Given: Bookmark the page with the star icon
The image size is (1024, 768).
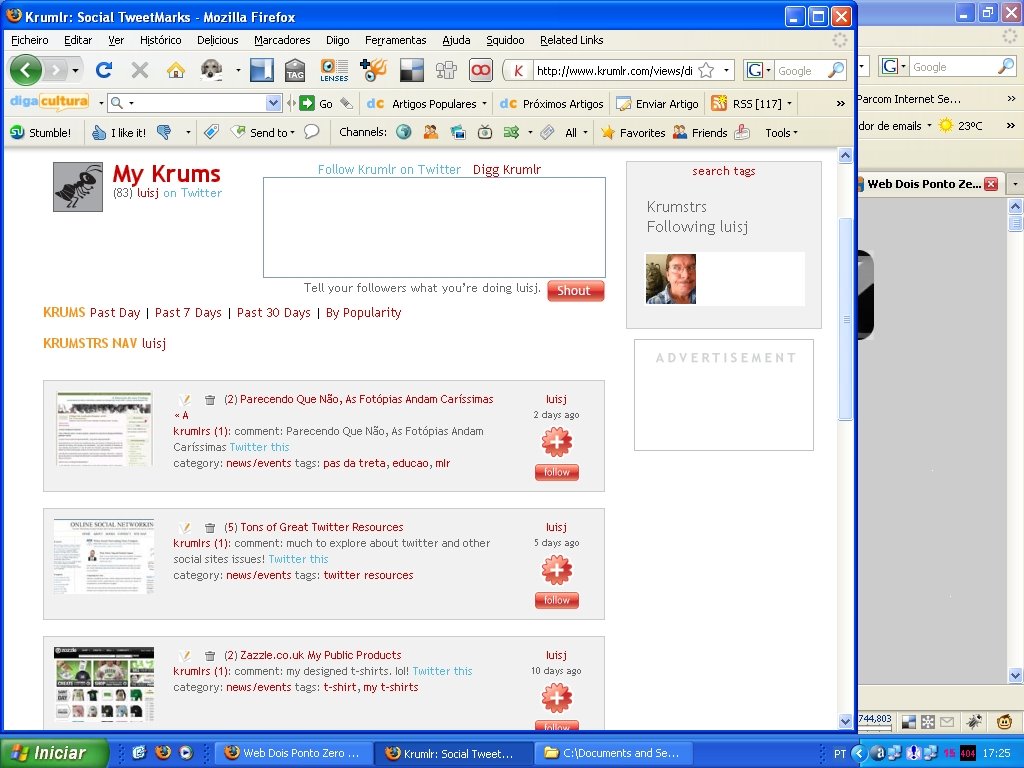Looking at the screenshot, I should pos(706,70).
